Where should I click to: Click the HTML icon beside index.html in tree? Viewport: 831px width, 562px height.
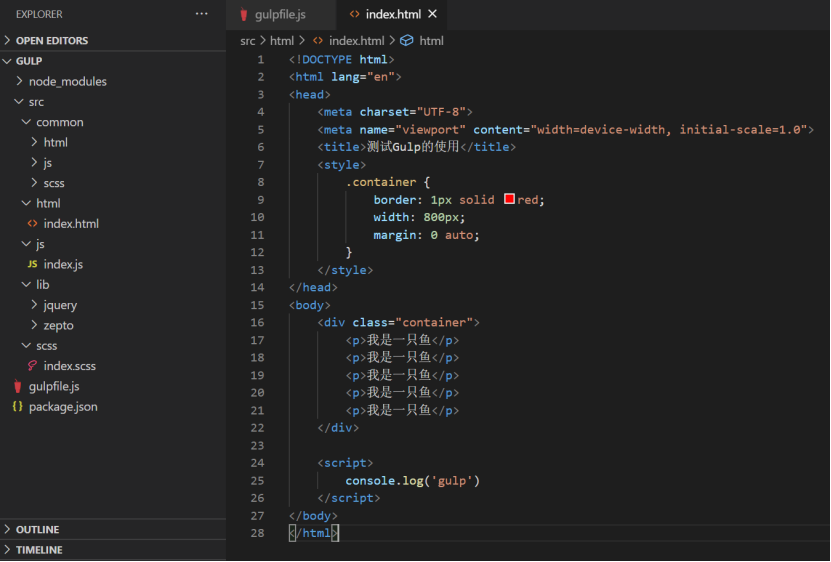[32, 224]
